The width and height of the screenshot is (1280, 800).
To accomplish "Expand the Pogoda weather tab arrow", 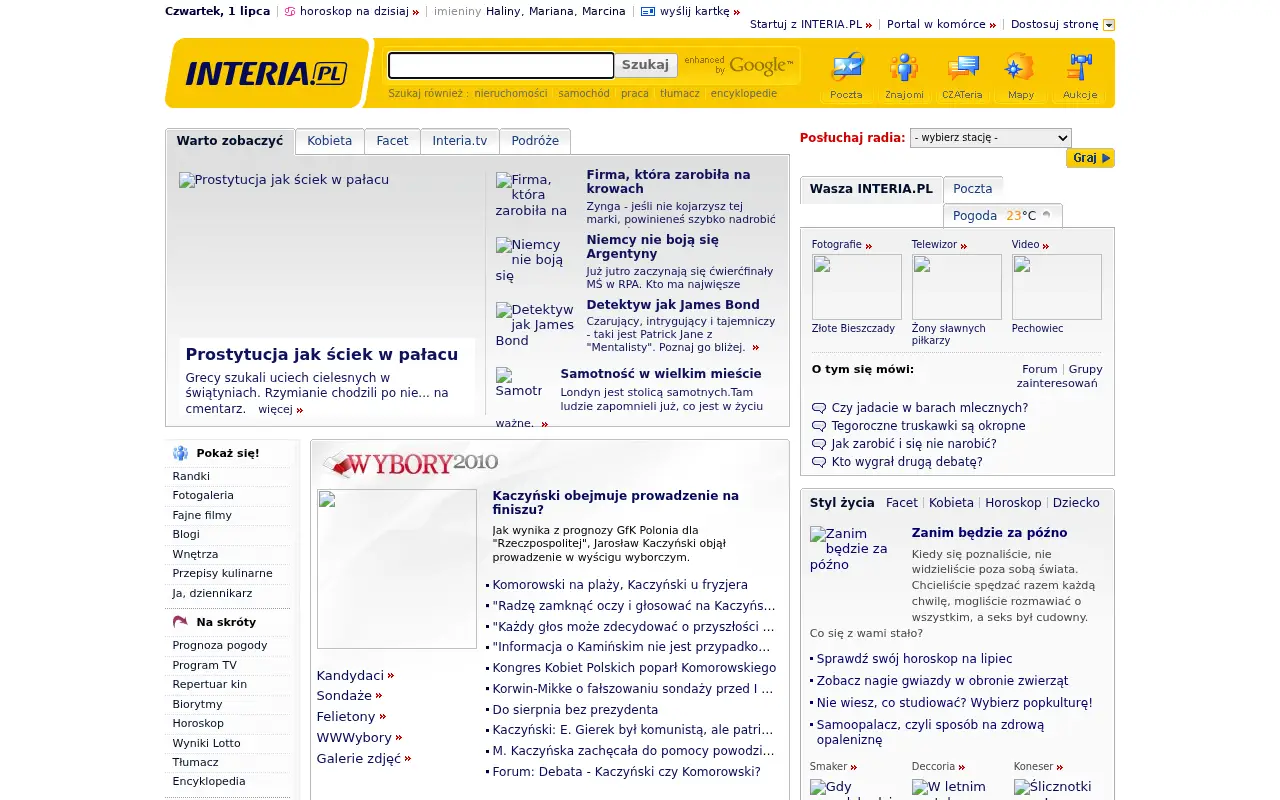I will (1047, 215).
